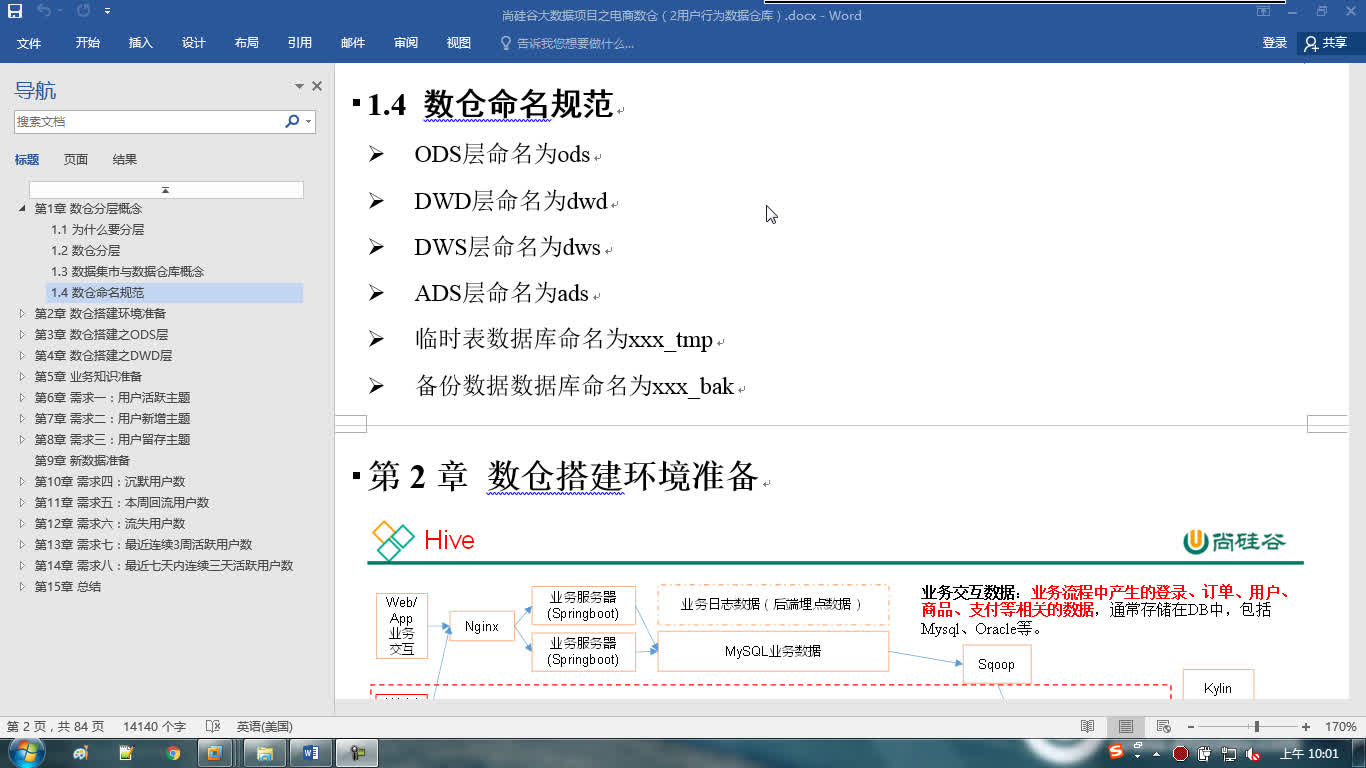The height and width of the screenshot is (768, 1366).
Task: Switch to the 视图 ribbon tab
Action: coord(459,43)
